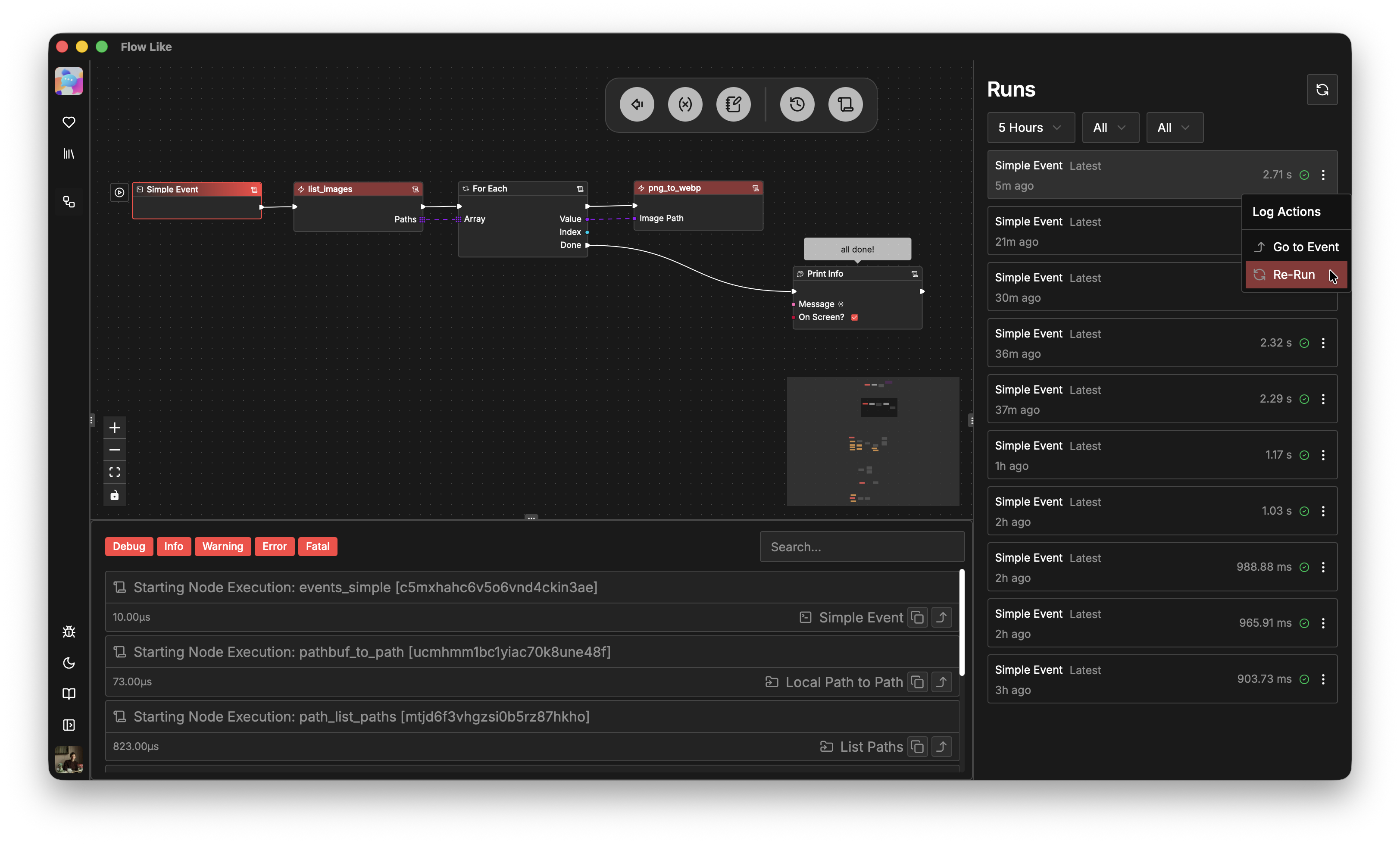Viewport: 1400px width, 844px height.
Task: Toggle dark mode with the moon icon
Action: point(69,663)
